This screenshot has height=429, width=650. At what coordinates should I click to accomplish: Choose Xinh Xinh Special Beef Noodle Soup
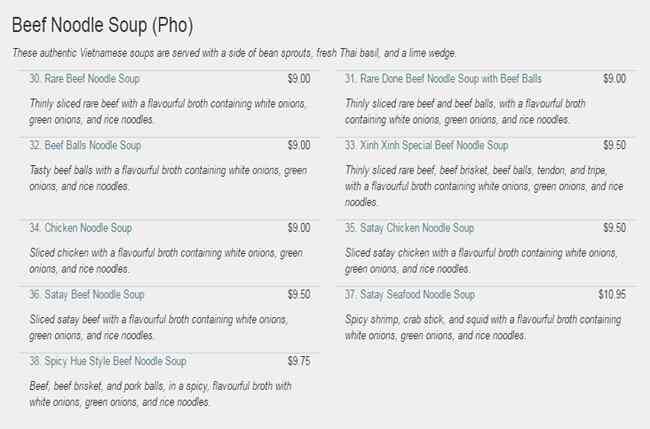[x=427, y=145]
